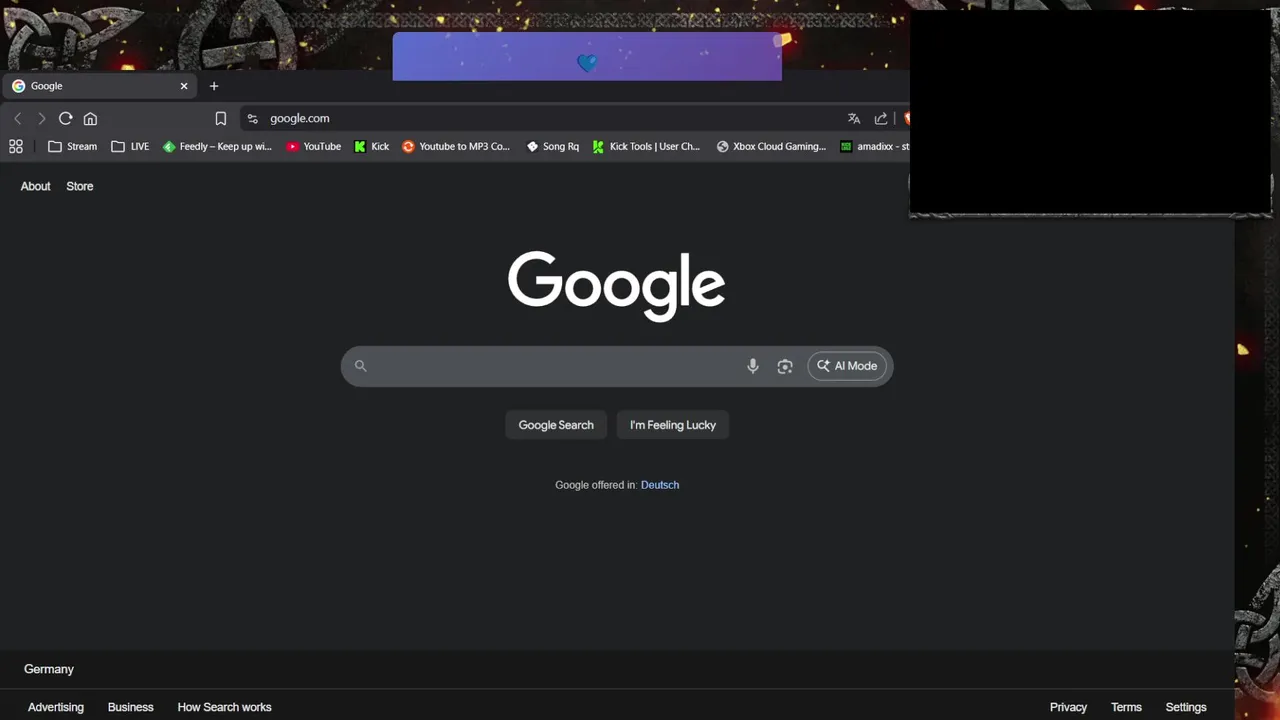1280x720 pixels.
Task: Close the Google tab
Action: coord(184,86)
